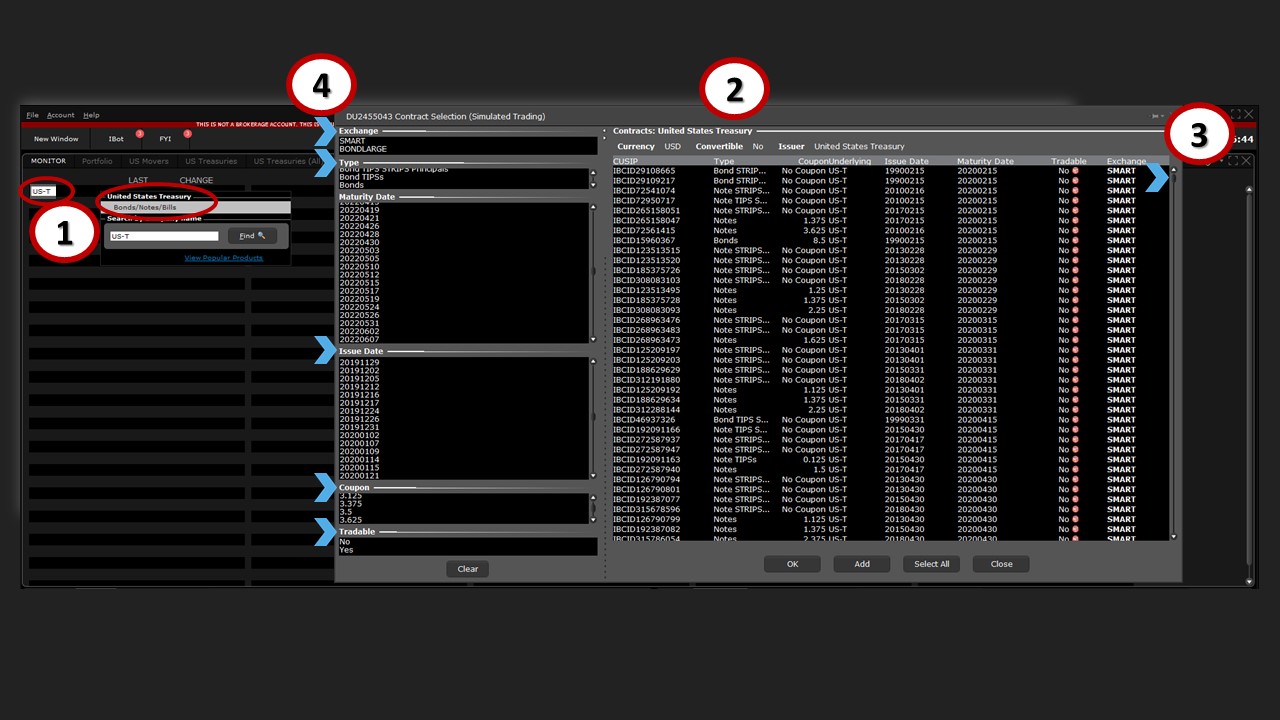Open the FYI notifications button
The width and height of the screenshot is (1280, 720).
[166, 139]
